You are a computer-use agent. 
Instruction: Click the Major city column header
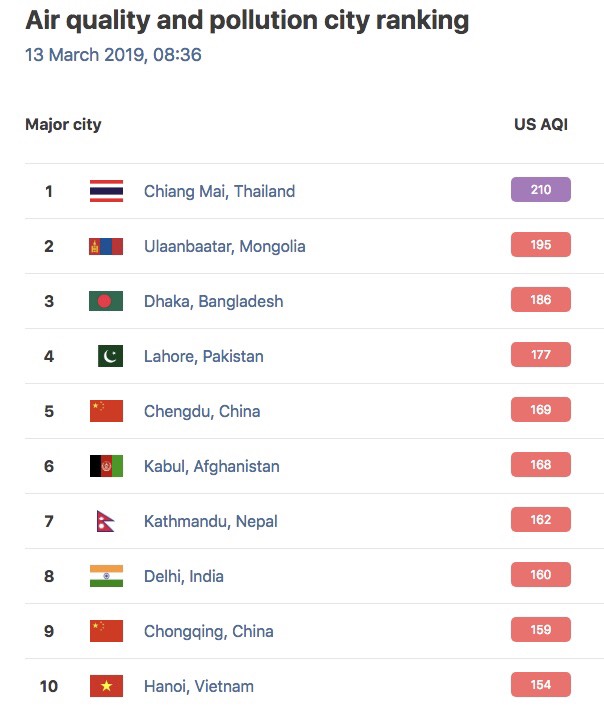63,125
